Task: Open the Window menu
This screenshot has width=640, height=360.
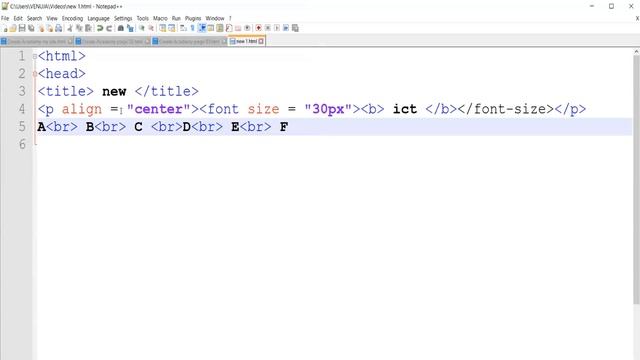Action: tap(215, 18)
